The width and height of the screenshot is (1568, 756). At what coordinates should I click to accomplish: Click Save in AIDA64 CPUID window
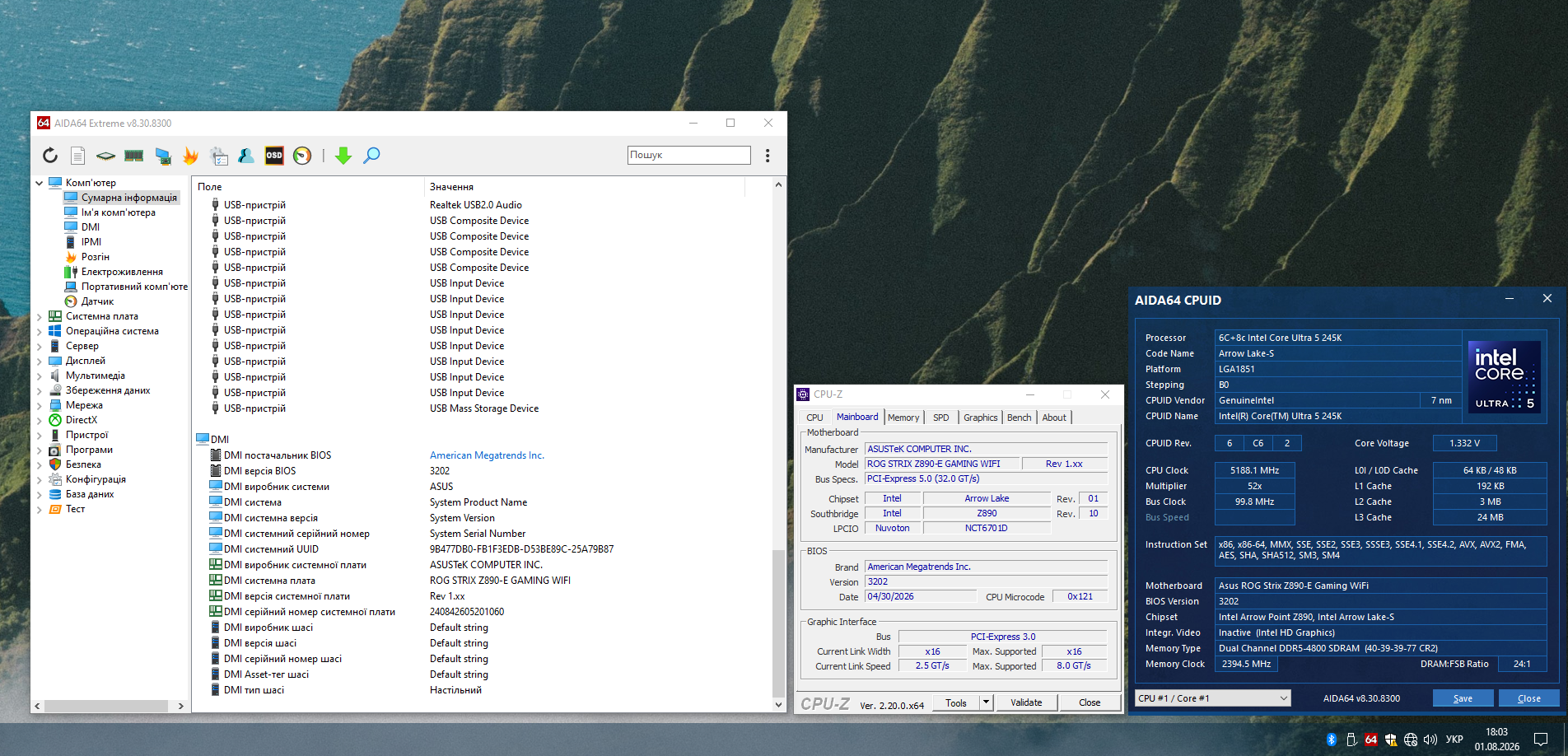[x=1463, y=698]
